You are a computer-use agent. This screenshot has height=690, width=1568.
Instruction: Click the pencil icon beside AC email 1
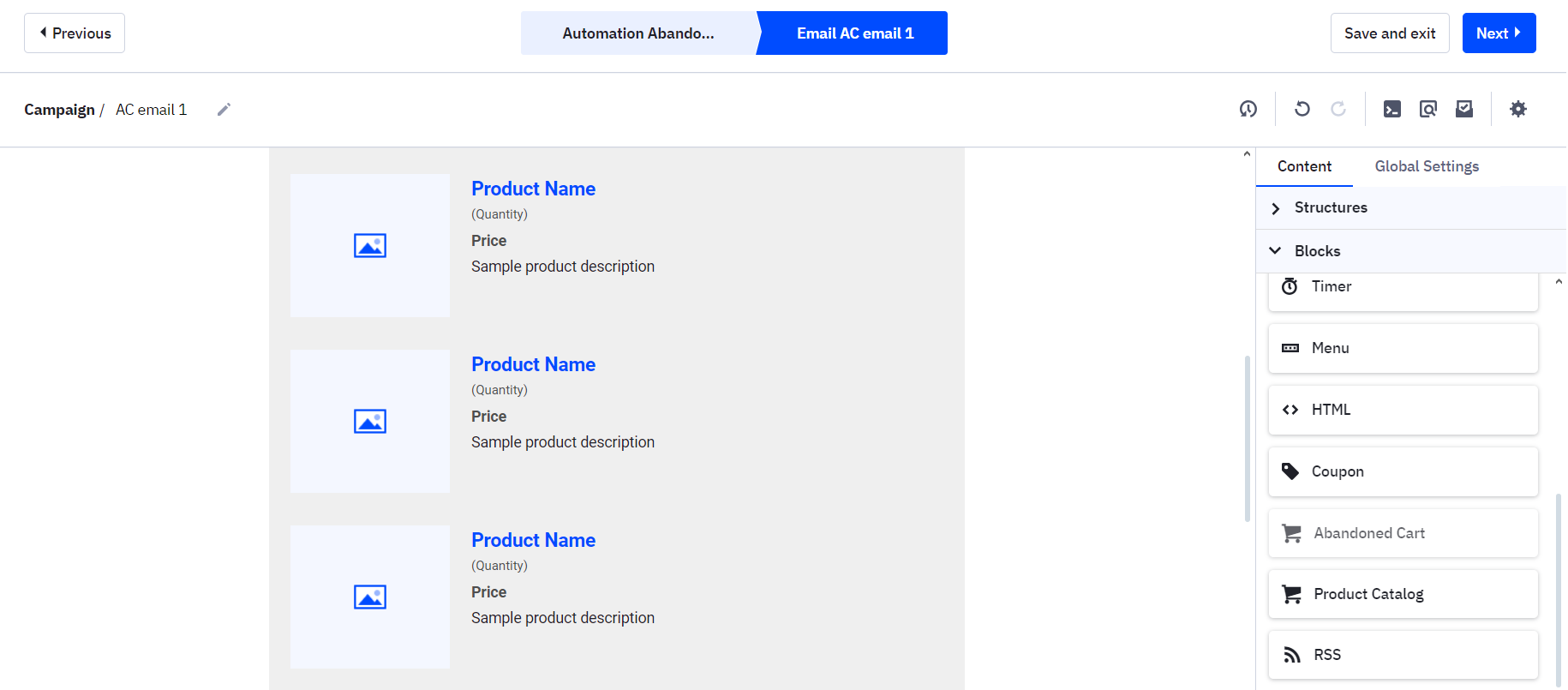pyautogui.click(x=224, y=110)
